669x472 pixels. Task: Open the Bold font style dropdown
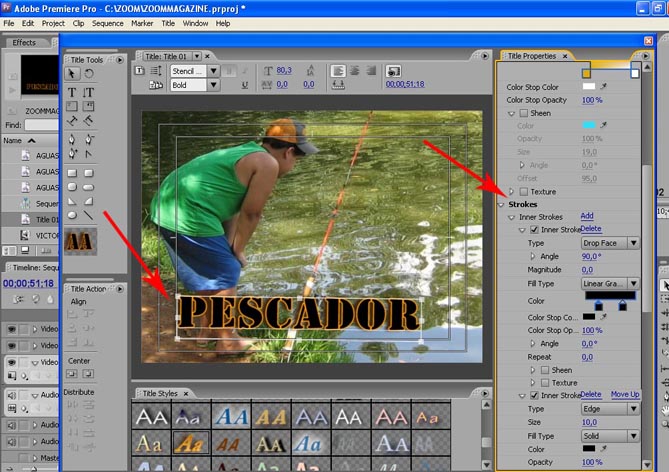pos(194,86)
